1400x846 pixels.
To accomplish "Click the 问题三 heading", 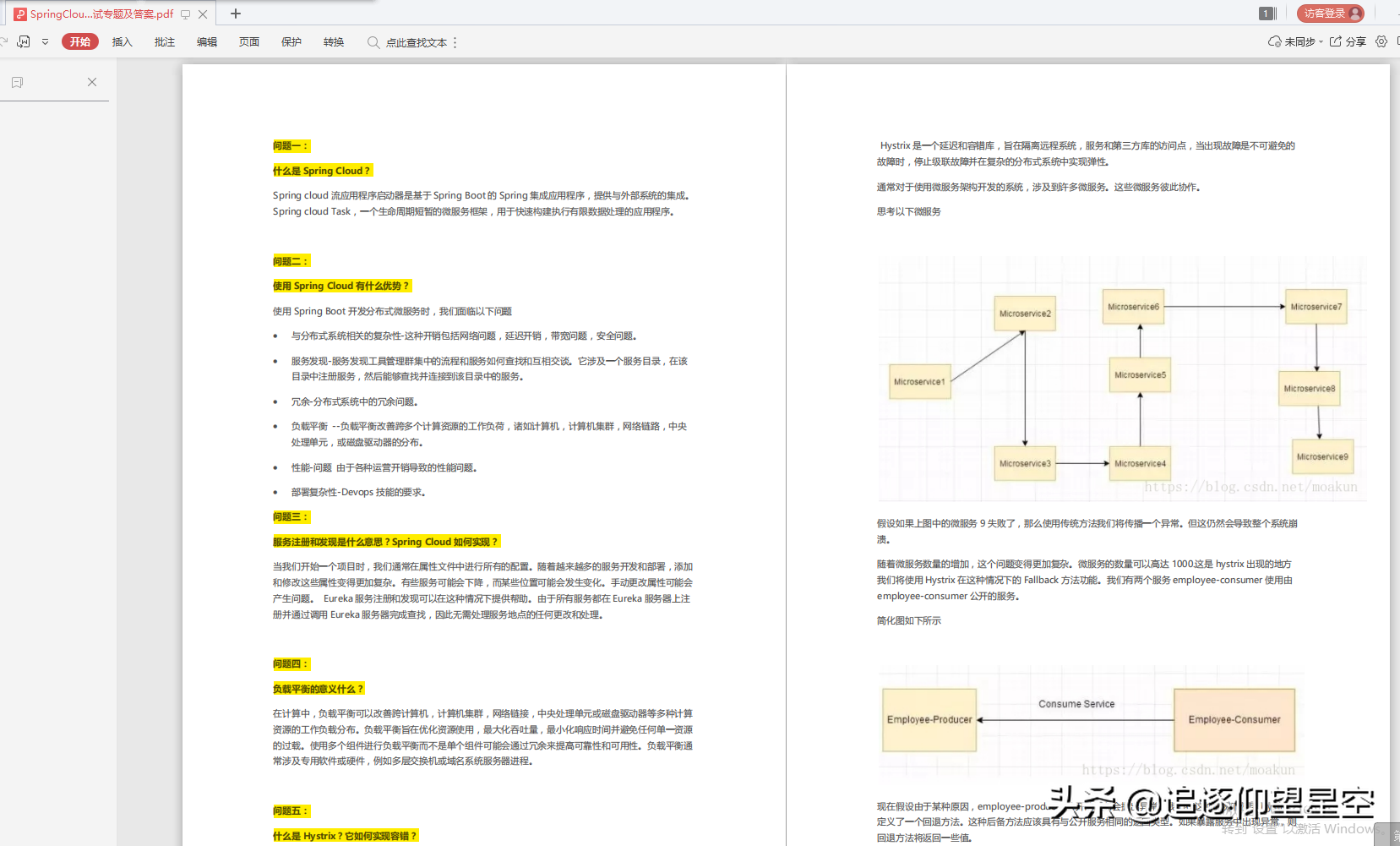I will click(x=291, y=516).
